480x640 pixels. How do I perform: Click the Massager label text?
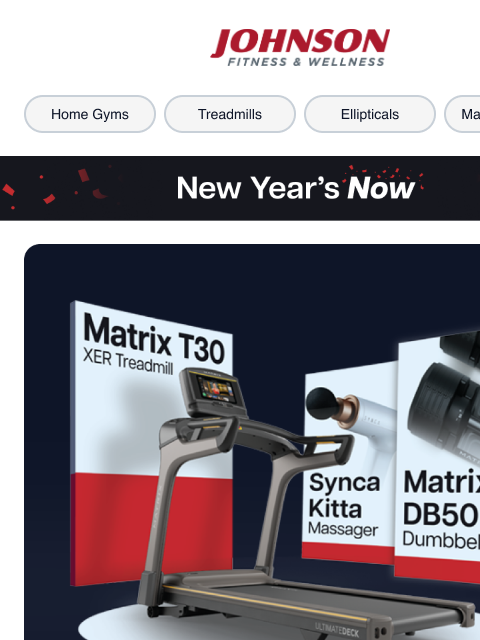[x=343, y=529]
